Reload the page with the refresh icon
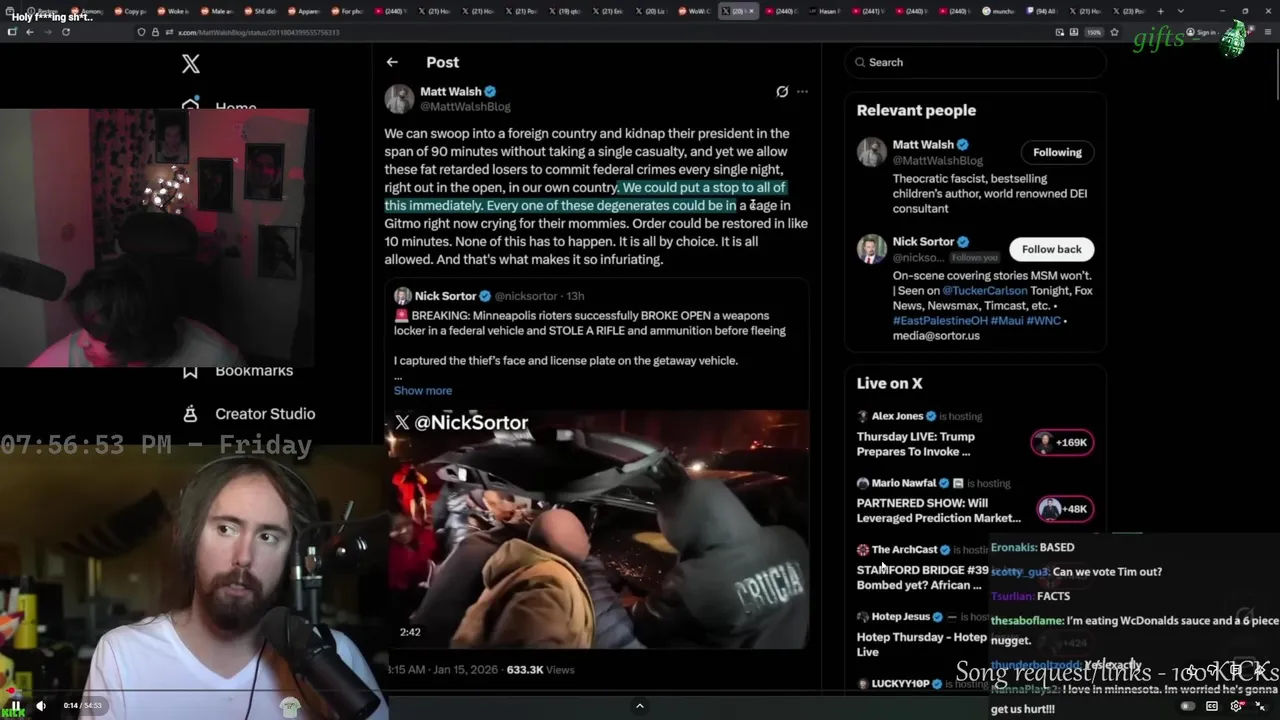This screenshot has width=1280, height=720. coord(65,32)
